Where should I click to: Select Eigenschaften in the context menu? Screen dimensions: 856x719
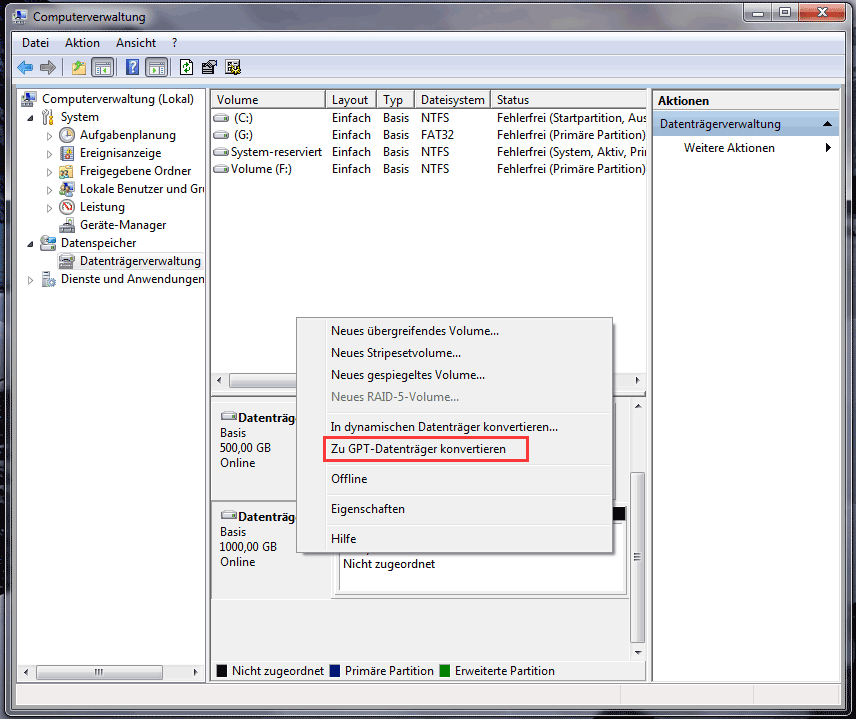pyautogui.click(x=371, y=509)
